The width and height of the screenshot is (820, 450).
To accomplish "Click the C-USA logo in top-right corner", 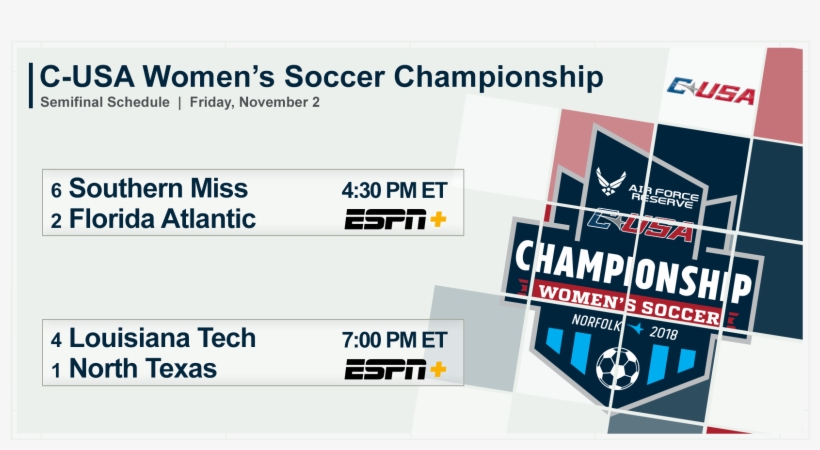I will click(712, 92).
